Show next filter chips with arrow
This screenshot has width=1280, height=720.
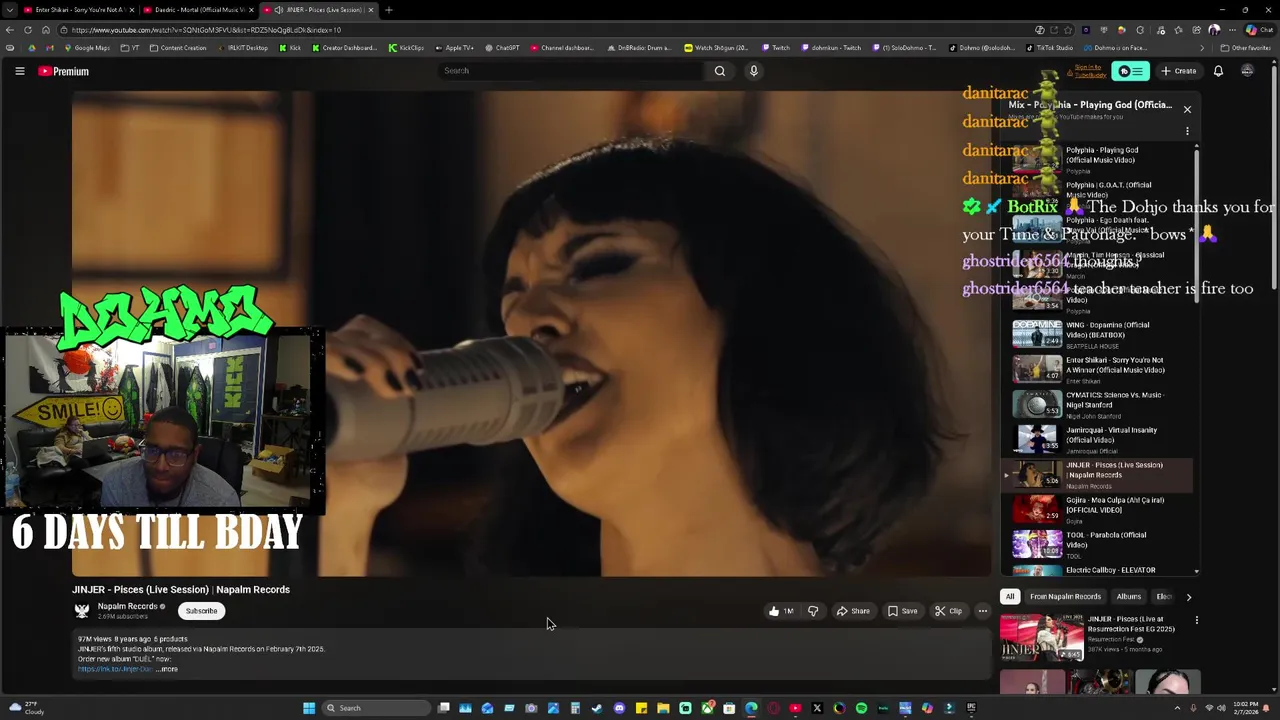click(x=1188, y=597)
